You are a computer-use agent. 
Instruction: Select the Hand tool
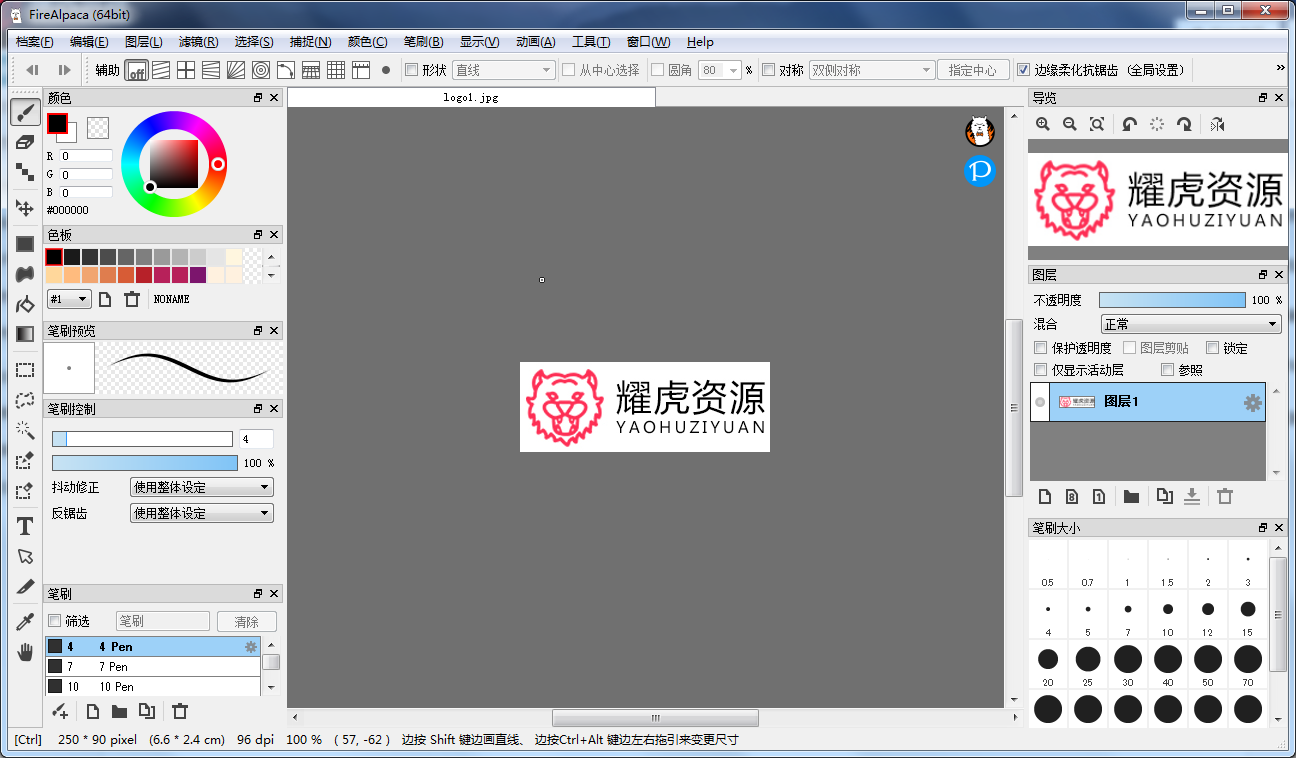[x=25, y=653]
